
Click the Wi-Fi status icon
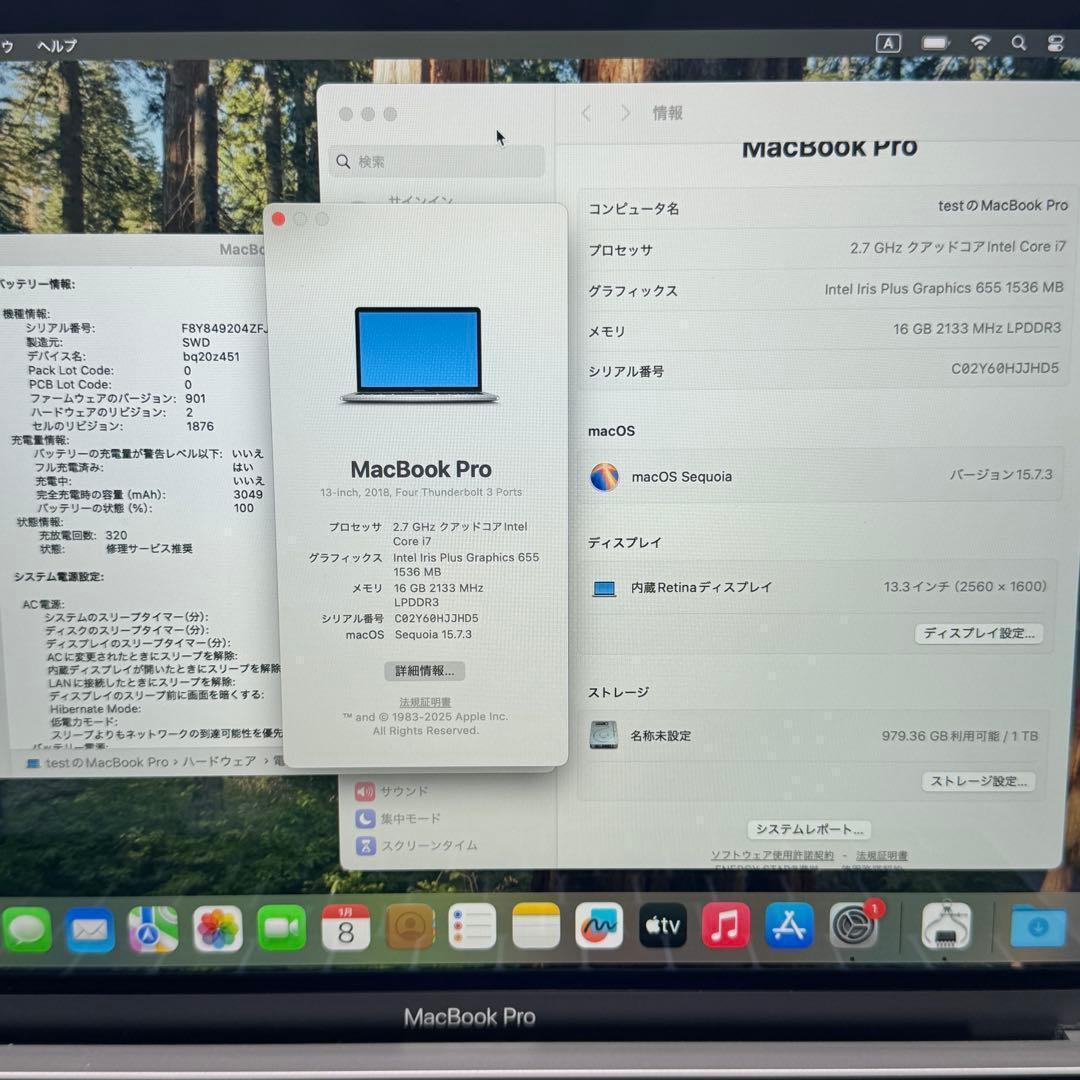tap(980, 43)
